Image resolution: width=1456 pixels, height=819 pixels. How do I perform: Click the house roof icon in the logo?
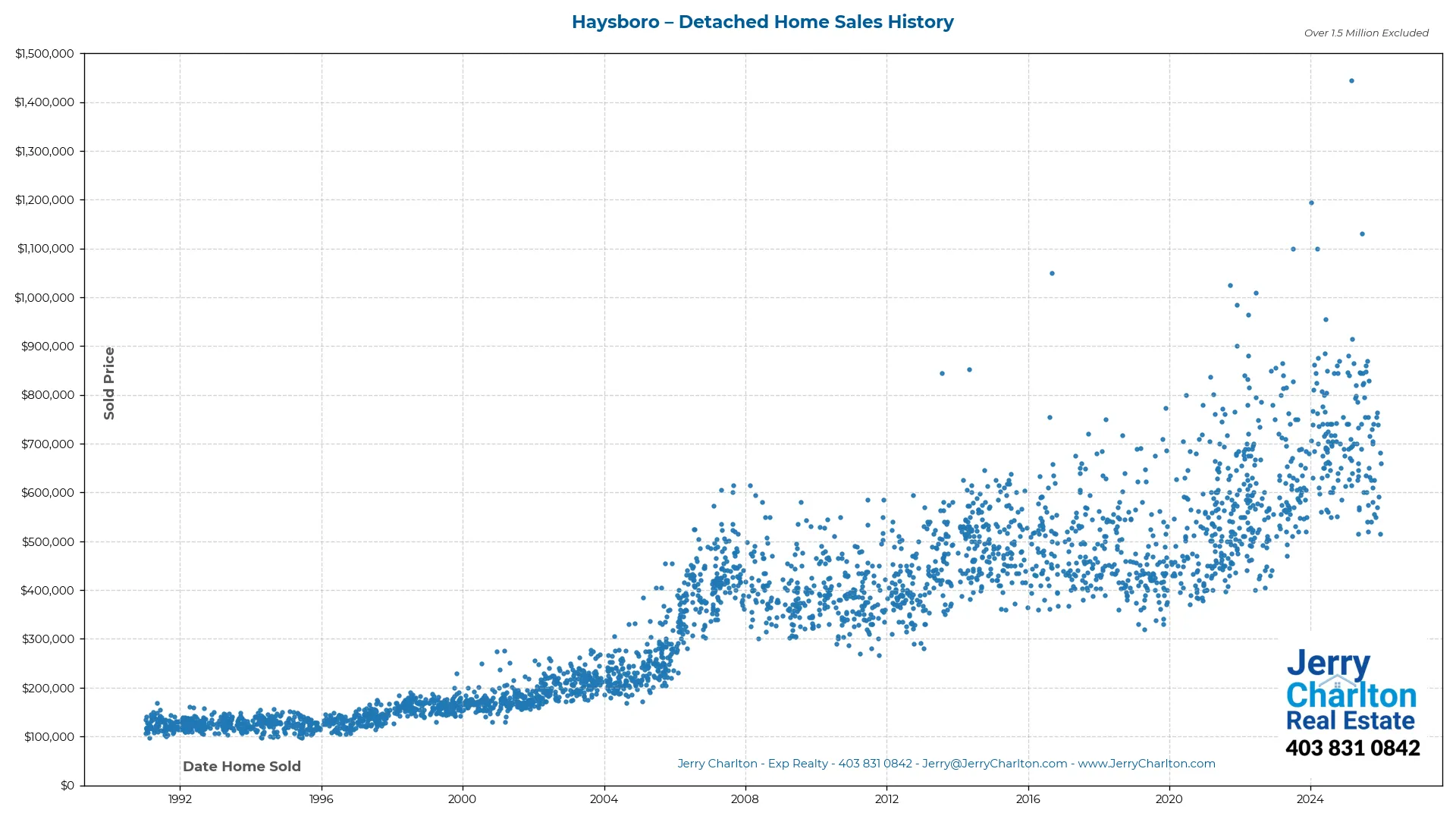pyautogui.click(x=1338, y=681)
